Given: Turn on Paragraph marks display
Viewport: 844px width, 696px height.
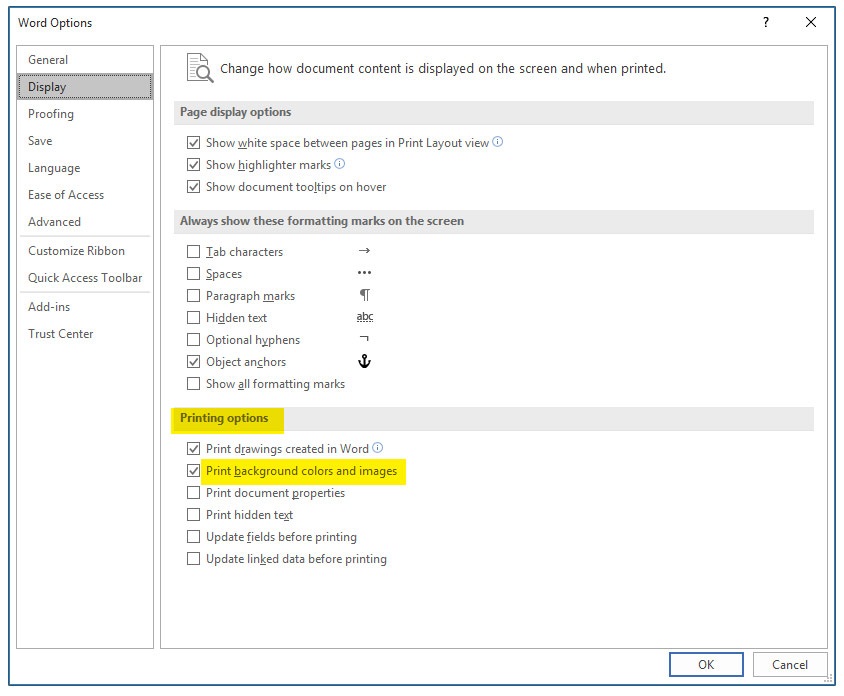Looking at the screenshot, I should (194, 296).
